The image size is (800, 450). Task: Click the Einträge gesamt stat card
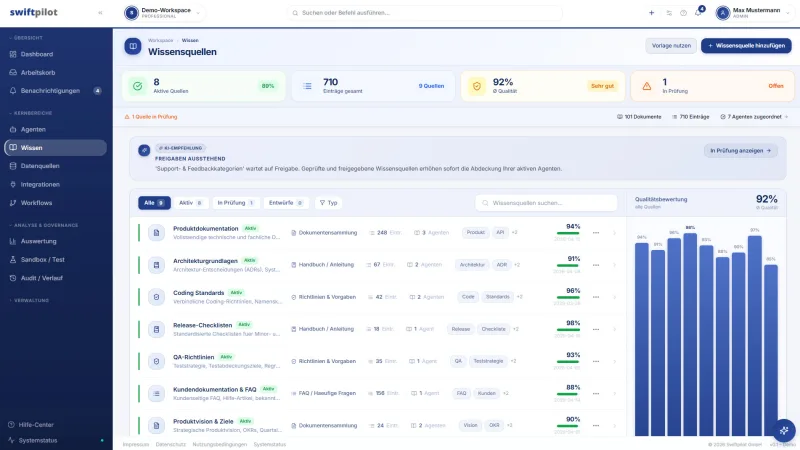click(x=373, y=86)
